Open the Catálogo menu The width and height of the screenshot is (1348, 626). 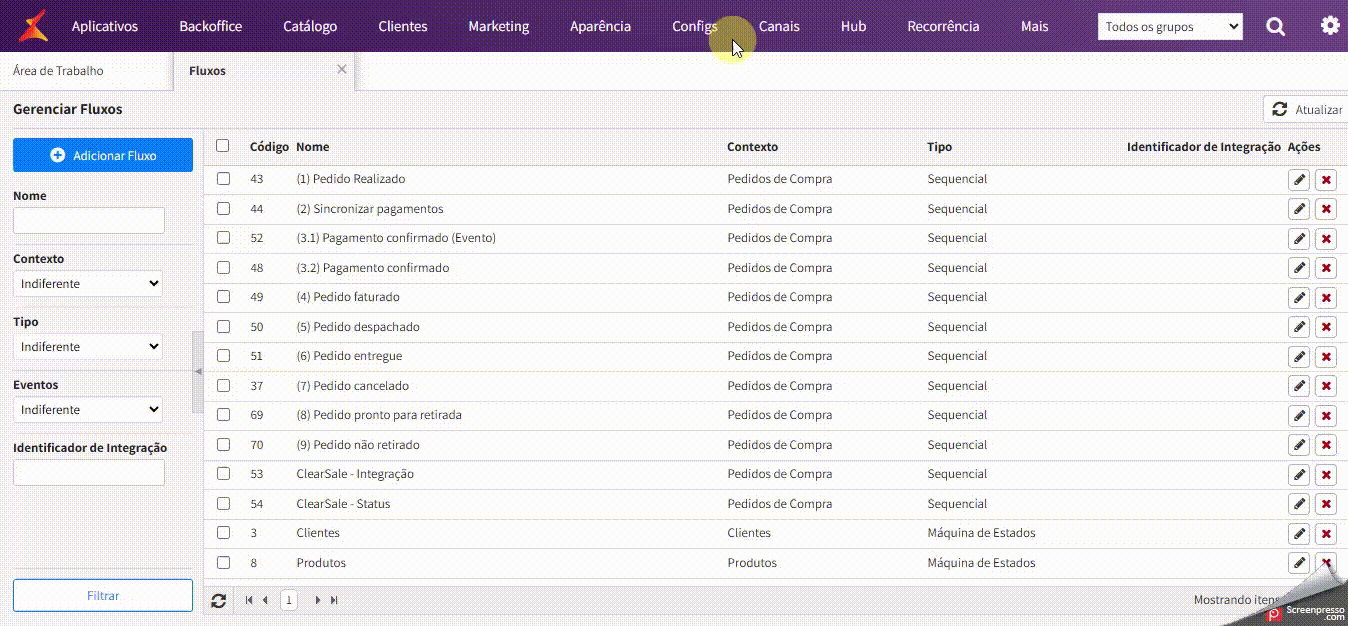(x=310, y=27)
